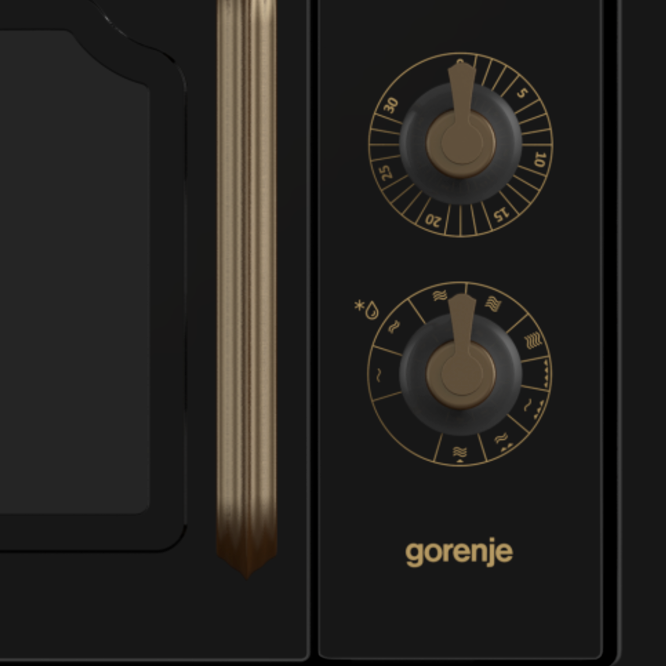
Task: Select the five-wave maximum power icon
Action: click(x=533, y=341)
